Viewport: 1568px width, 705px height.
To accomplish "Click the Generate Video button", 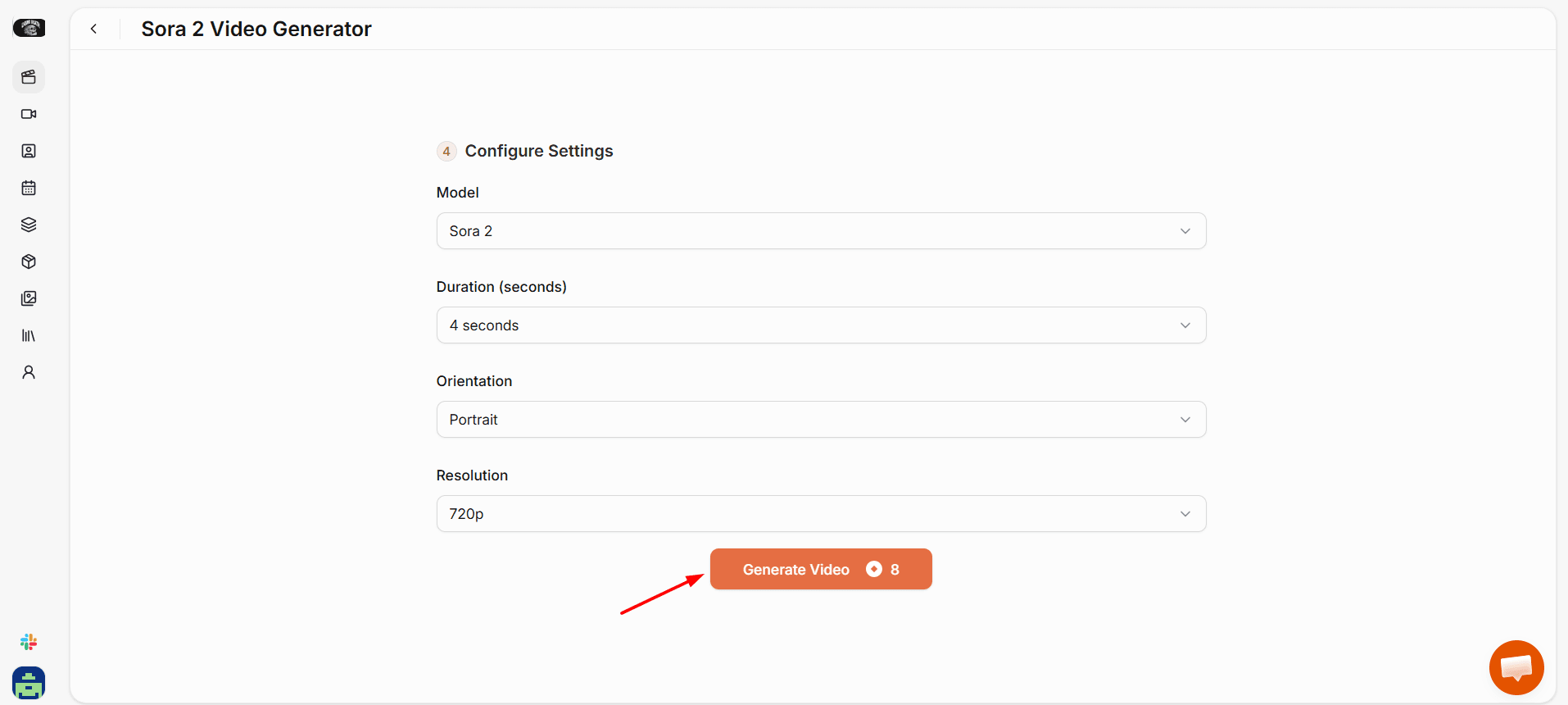I will [821, 569].
